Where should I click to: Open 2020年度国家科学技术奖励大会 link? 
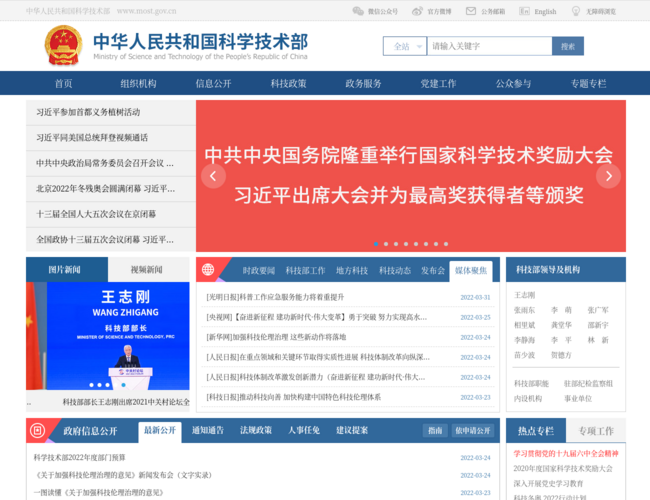563,468
